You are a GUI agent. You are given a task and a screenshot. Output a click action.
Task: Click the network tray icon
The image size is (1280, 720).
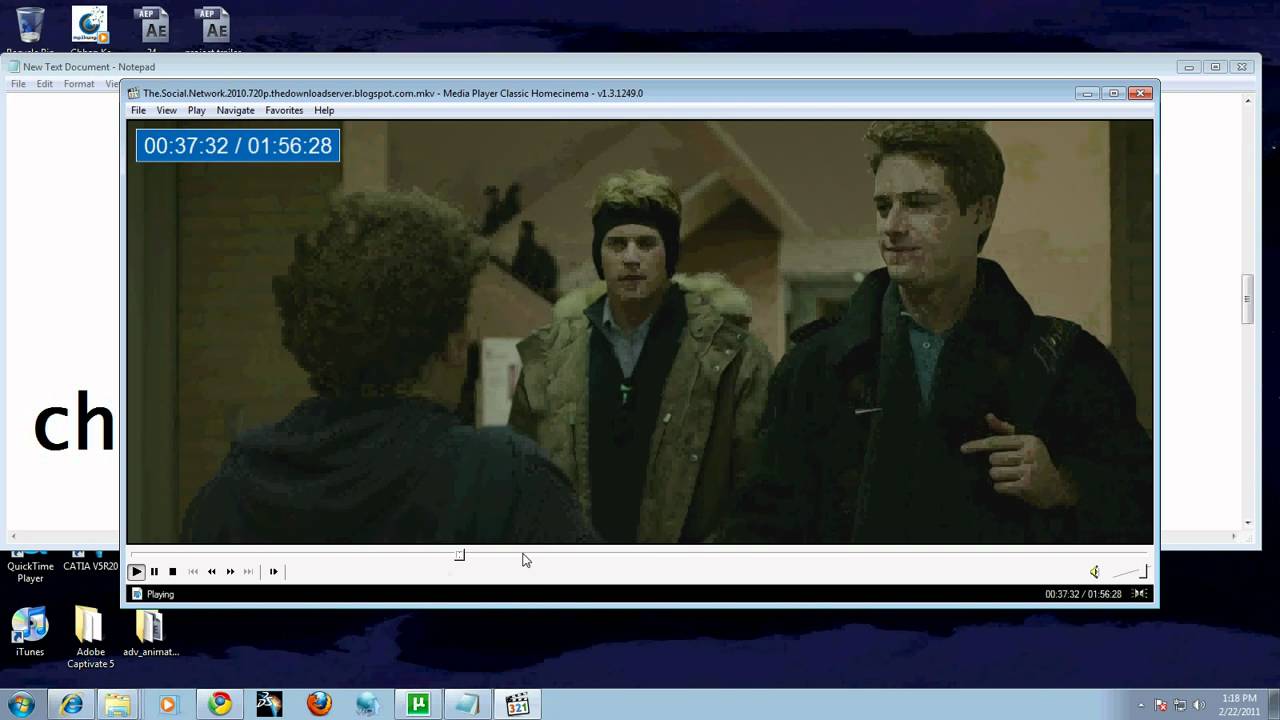click(x=1180, y=705)
